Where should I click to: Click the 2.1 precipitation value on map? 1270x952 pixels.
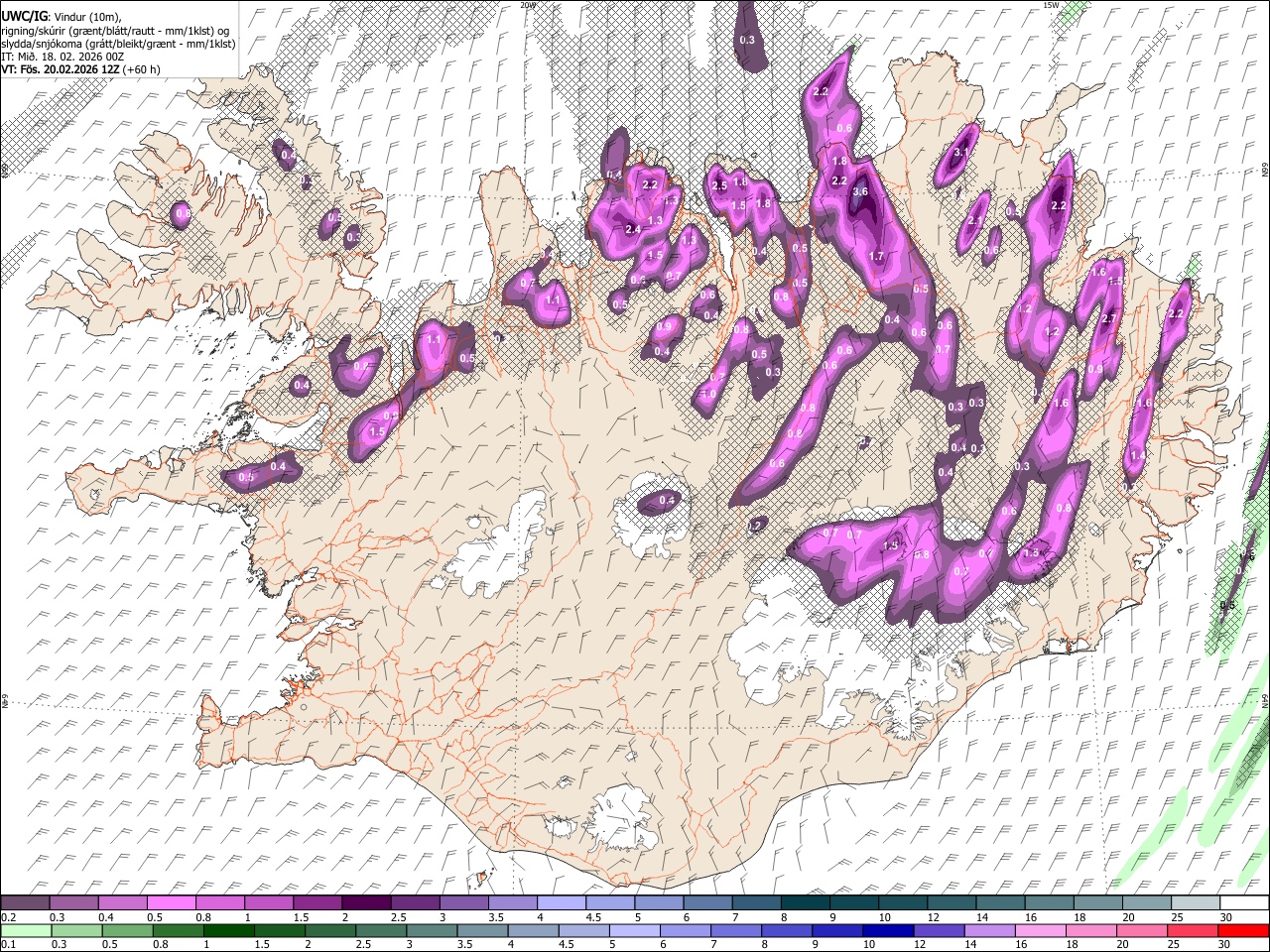975,221
